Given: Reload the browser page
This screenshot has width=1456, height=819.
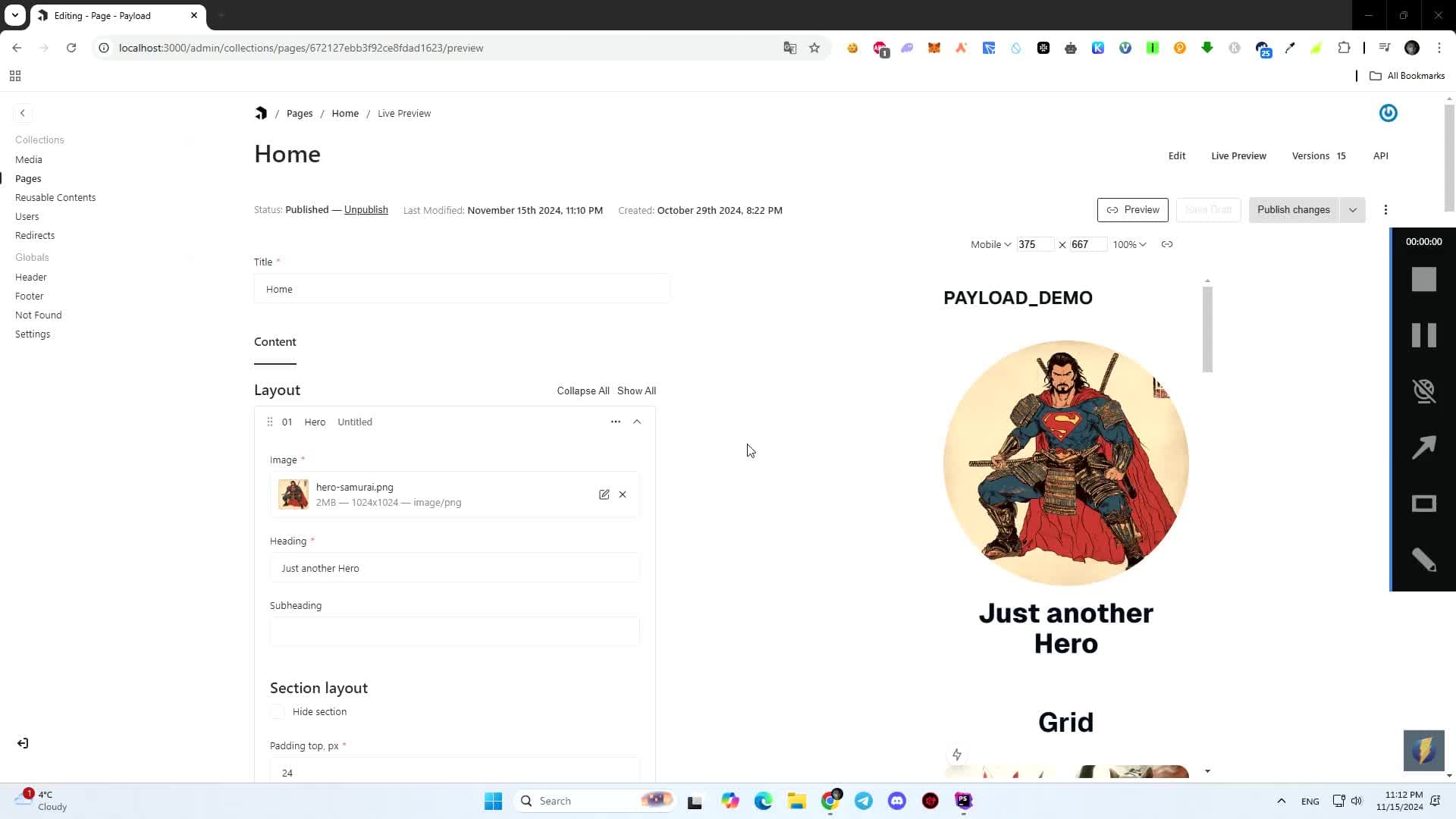Looking at the screenshot, I should click(x=71, y=48).
